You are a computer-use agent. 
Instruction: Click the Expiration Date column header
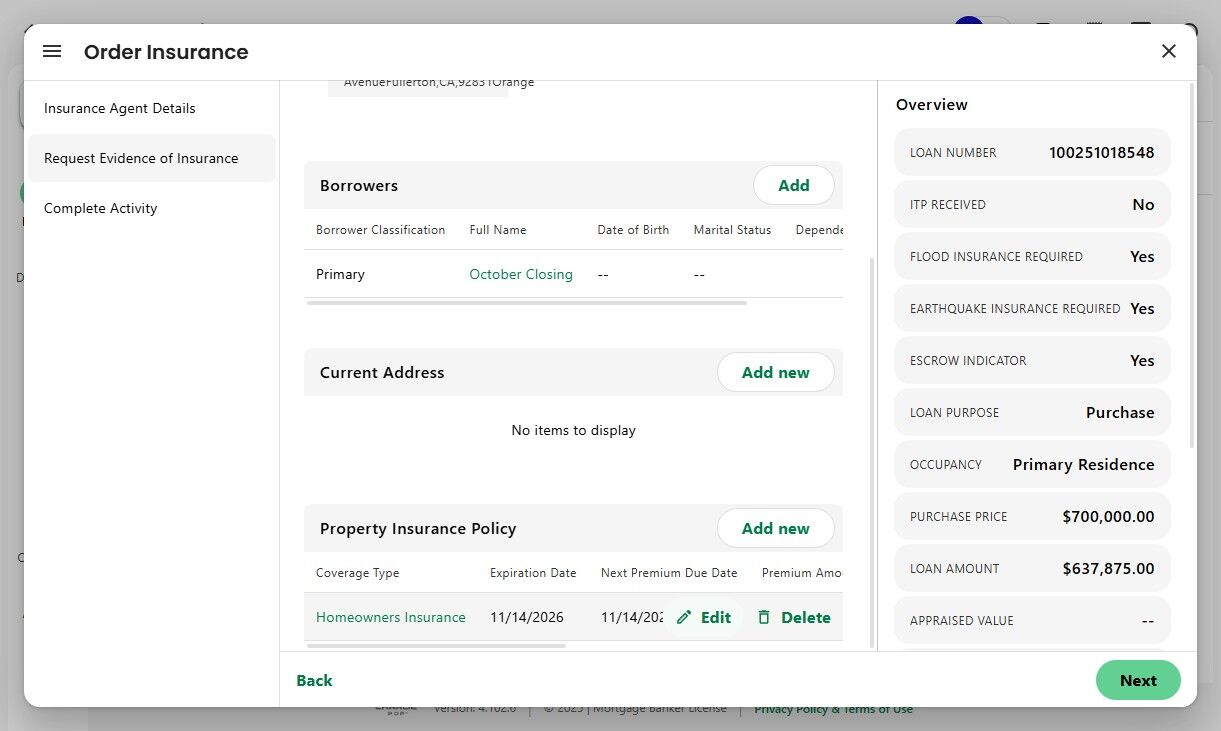coord(533,573)
